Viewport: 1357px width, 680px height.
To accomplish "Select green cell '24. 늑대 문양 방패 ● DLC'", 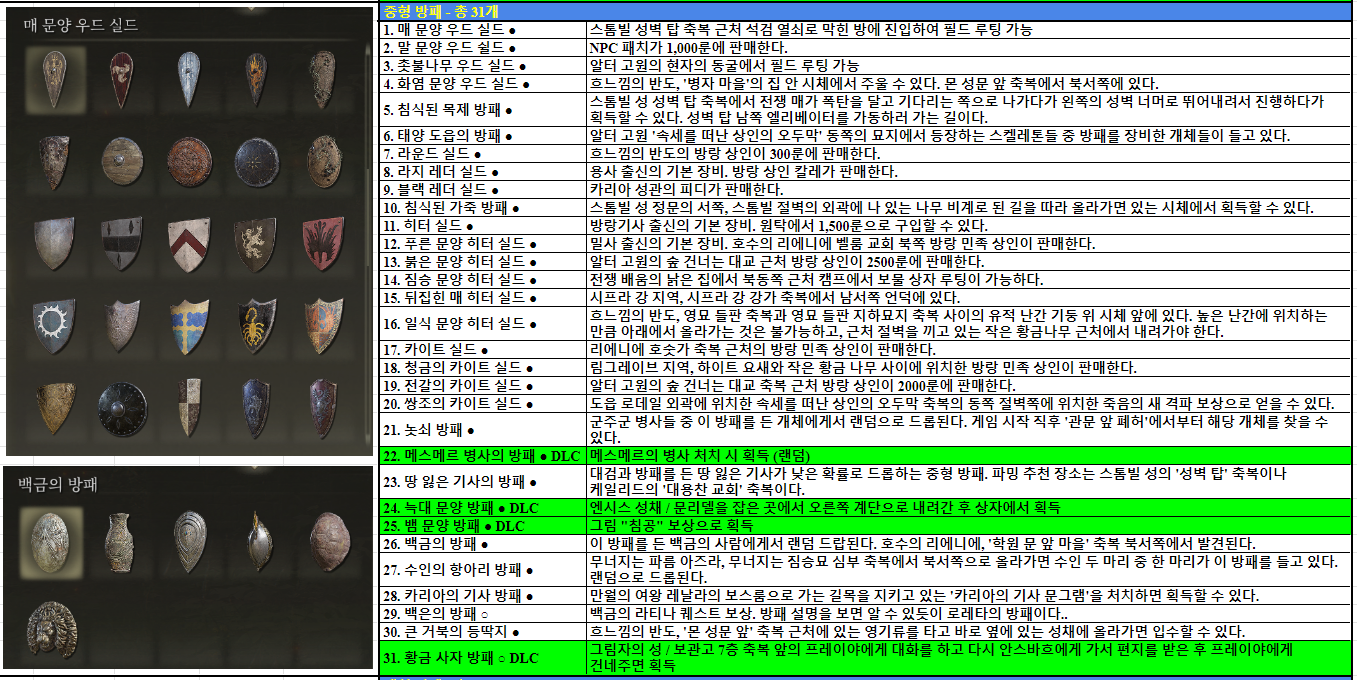I will 483,508.
